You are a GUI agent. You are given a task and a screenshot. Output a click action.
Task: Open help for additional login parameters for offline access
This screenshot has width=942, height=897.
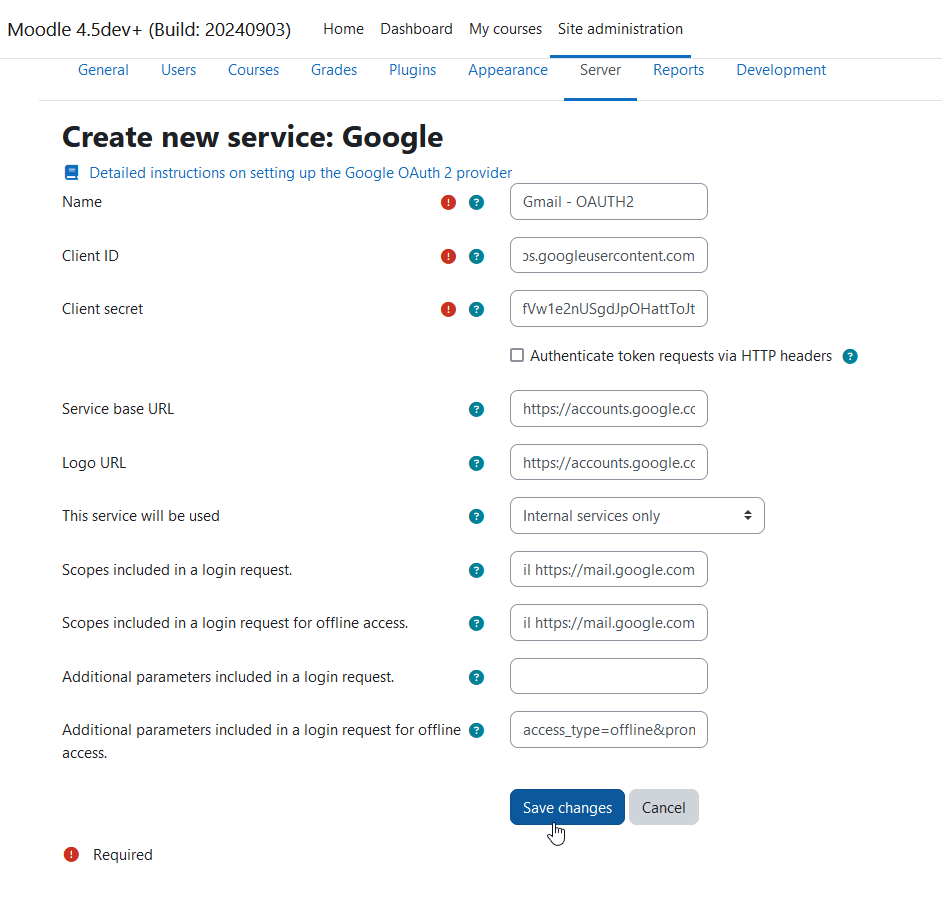click(476, 730)
